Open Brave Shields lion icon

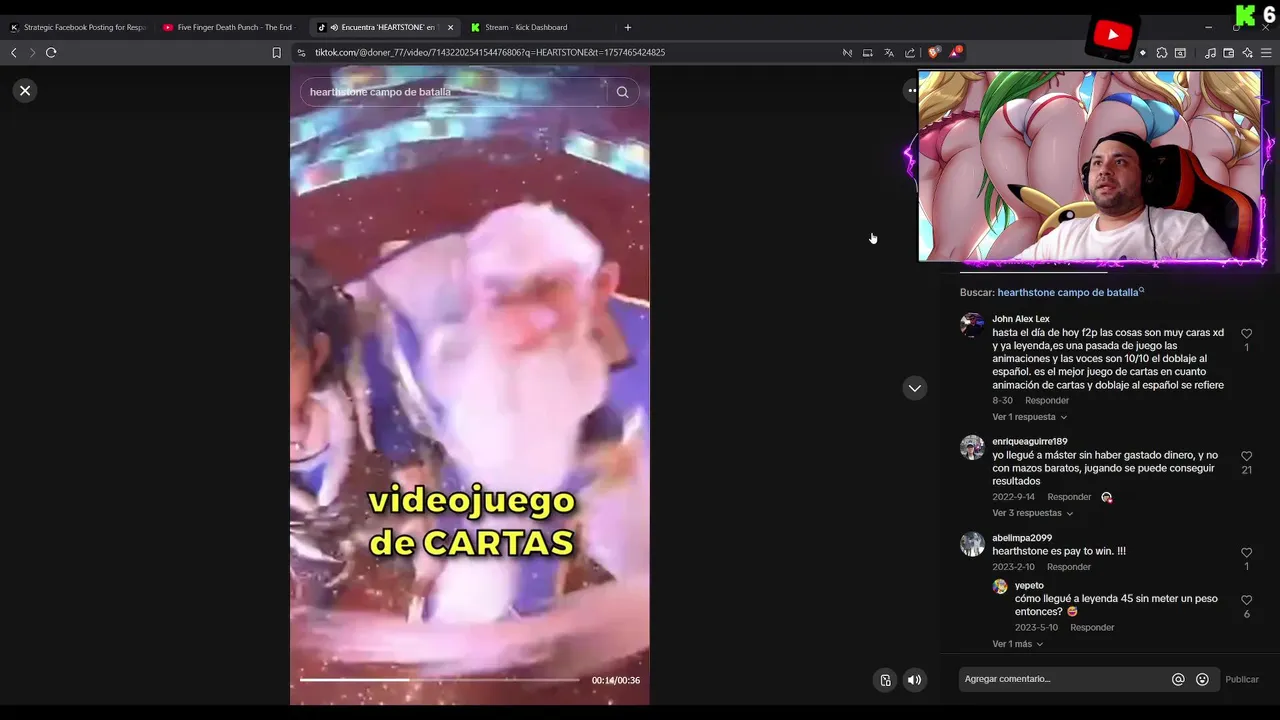(x=934, y=52)
